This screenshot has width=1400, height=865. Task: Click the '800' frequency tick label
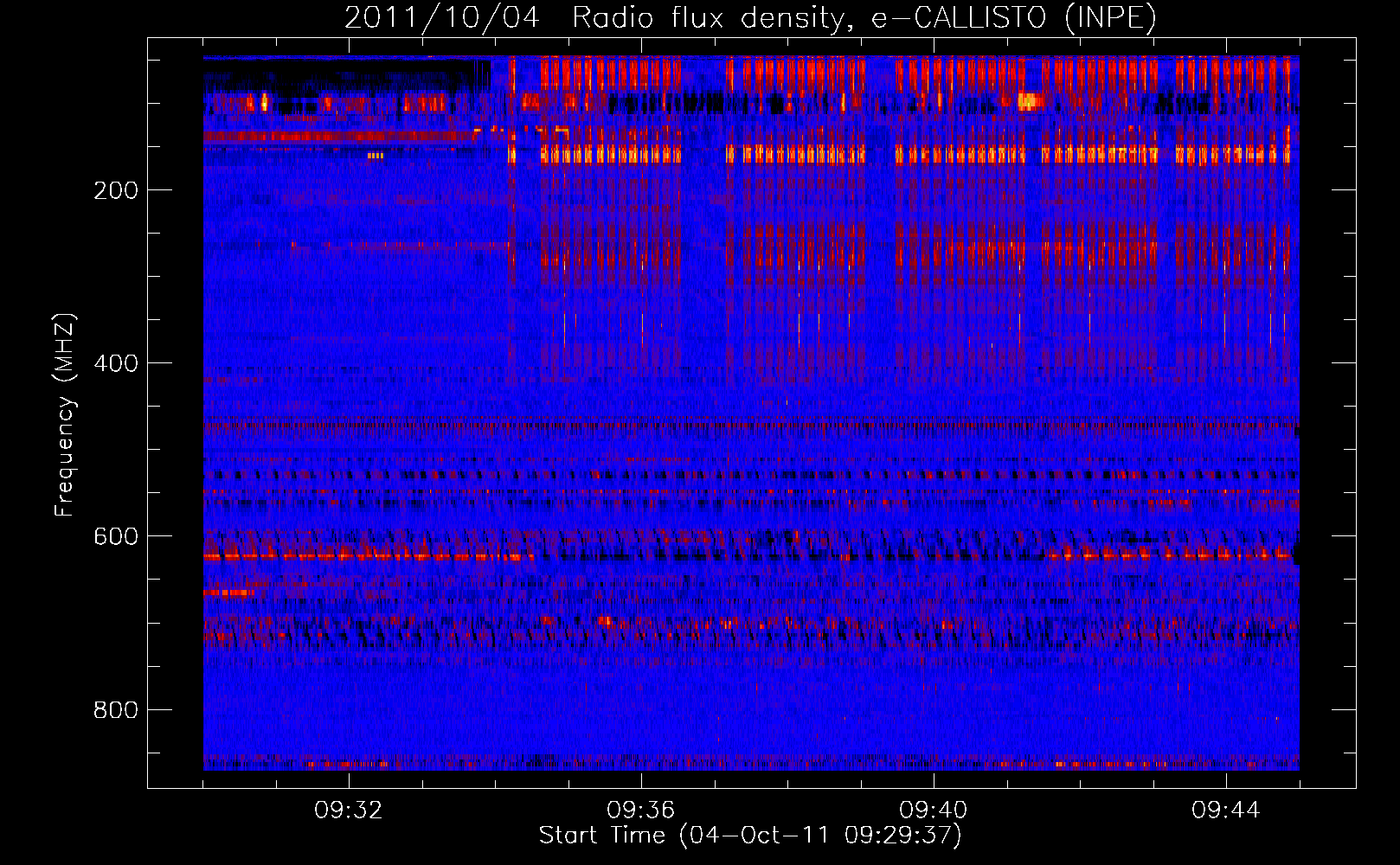[x=116, y=710]
